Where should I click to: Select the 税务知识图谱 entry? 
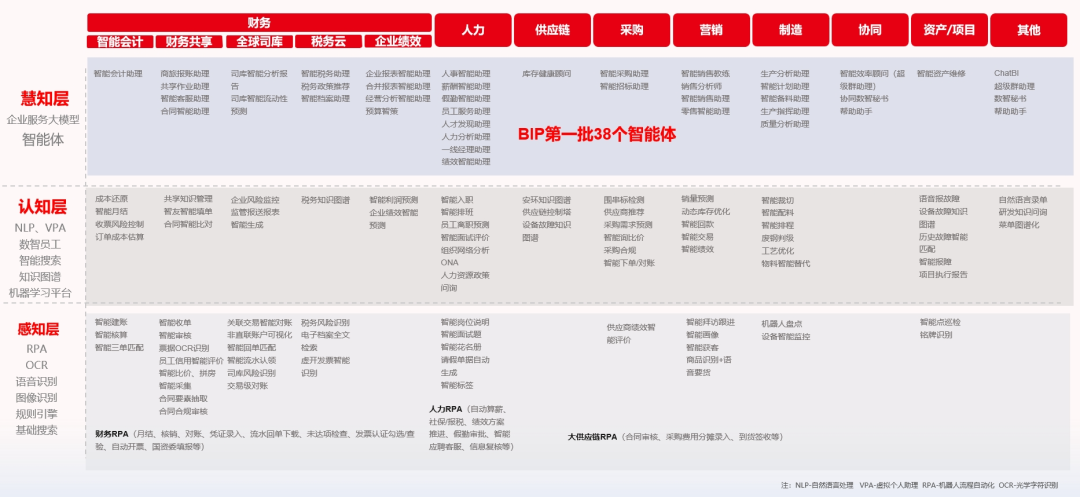325,200
